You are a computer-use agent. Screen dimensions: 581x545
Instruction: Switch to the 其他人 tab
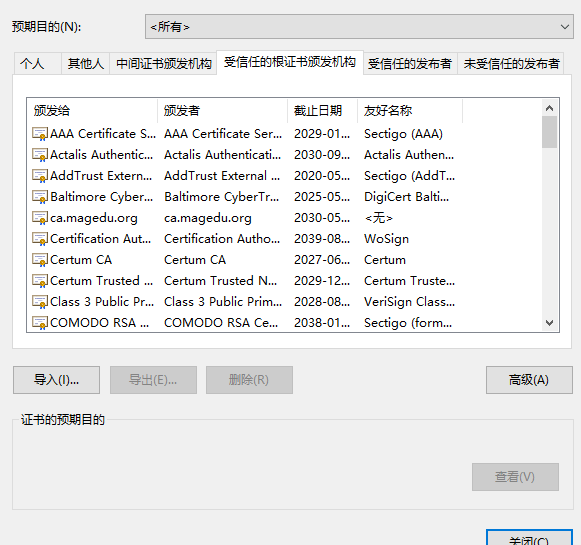[x=86, y=64]
